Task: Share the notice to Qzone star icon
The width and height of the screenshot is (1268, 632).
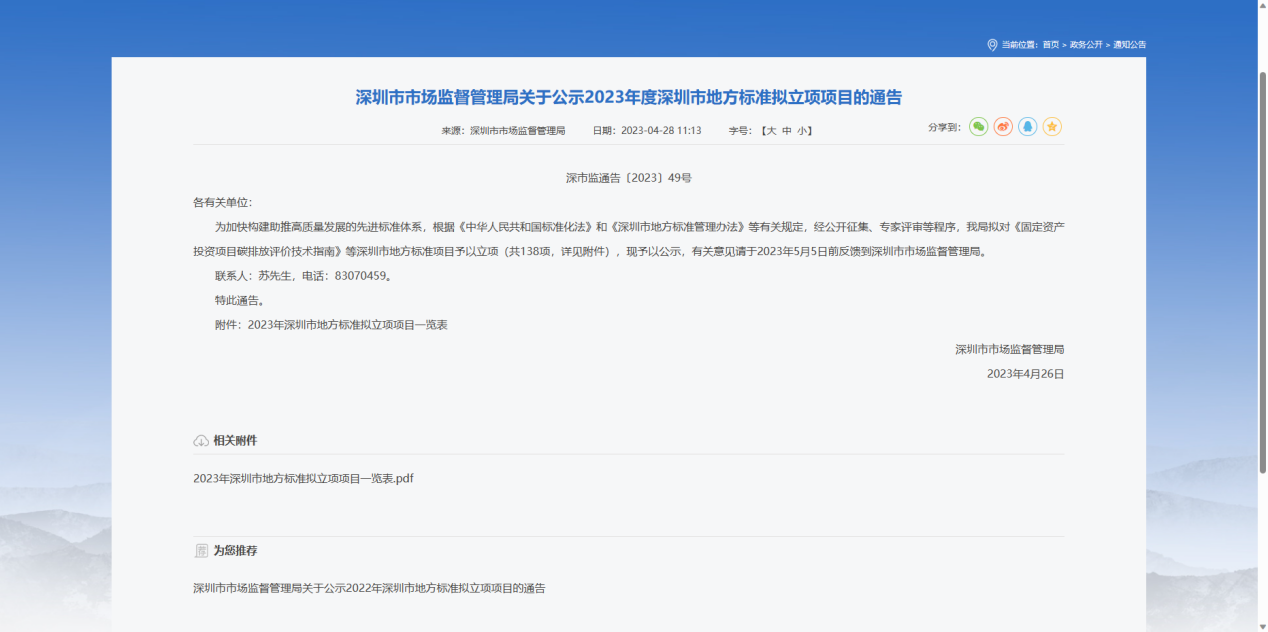Action: (x=1052, y=127)
